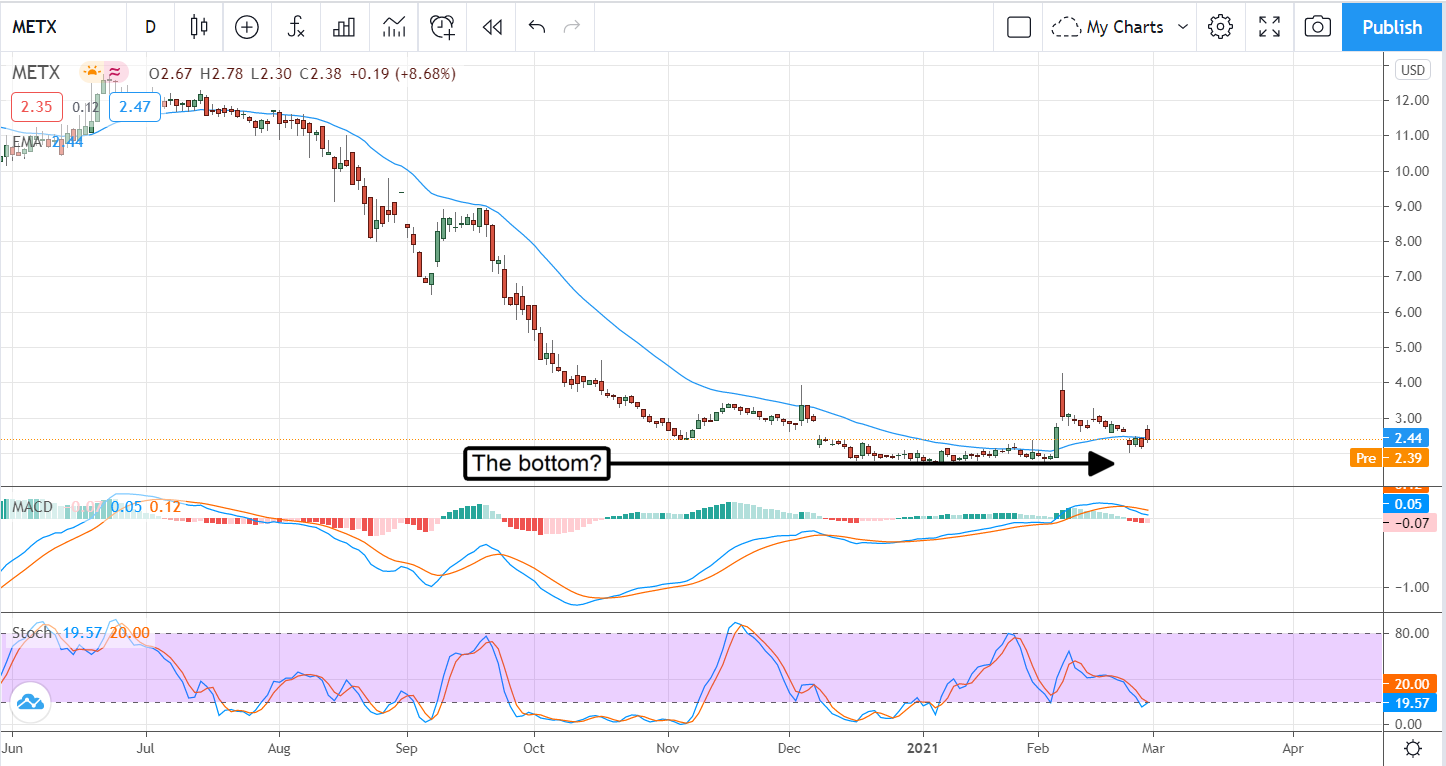Click the MACD indicator label
This screenshot has width=1446, height=766.
point(31,508)
